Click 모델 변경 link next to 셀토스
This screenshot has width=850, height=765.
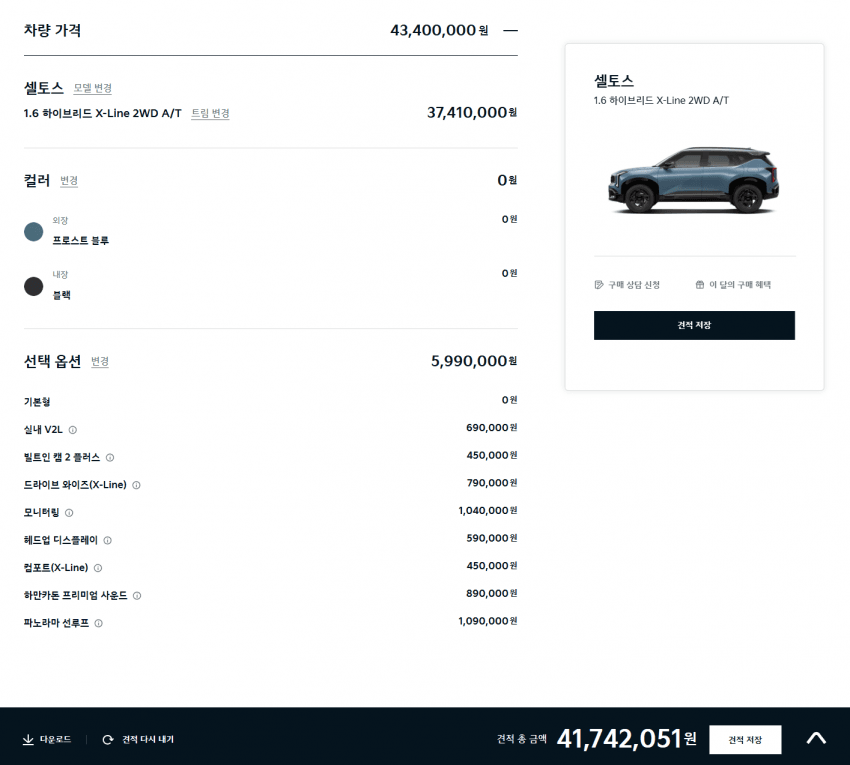tap(93, 88)
